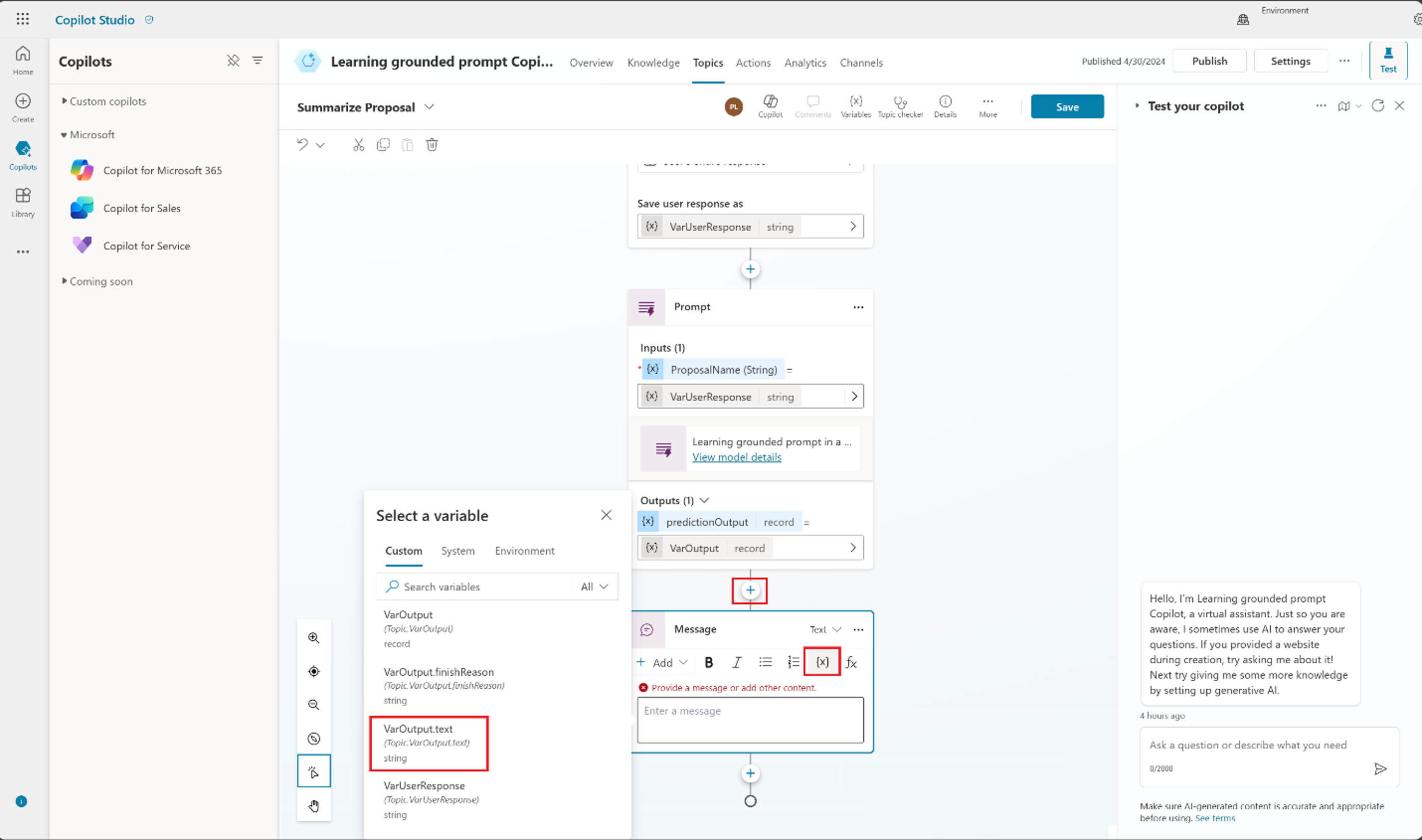Apply italic in the Message node

coord(737,662)
